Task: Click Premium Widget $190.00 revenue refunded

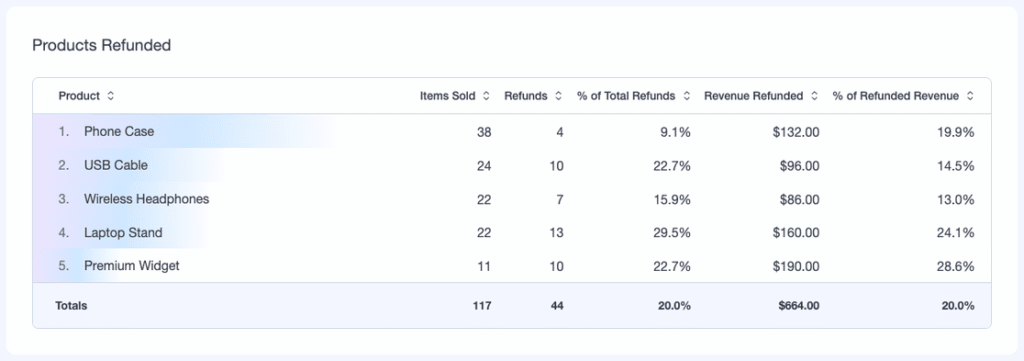Action: tap(796, 266)
